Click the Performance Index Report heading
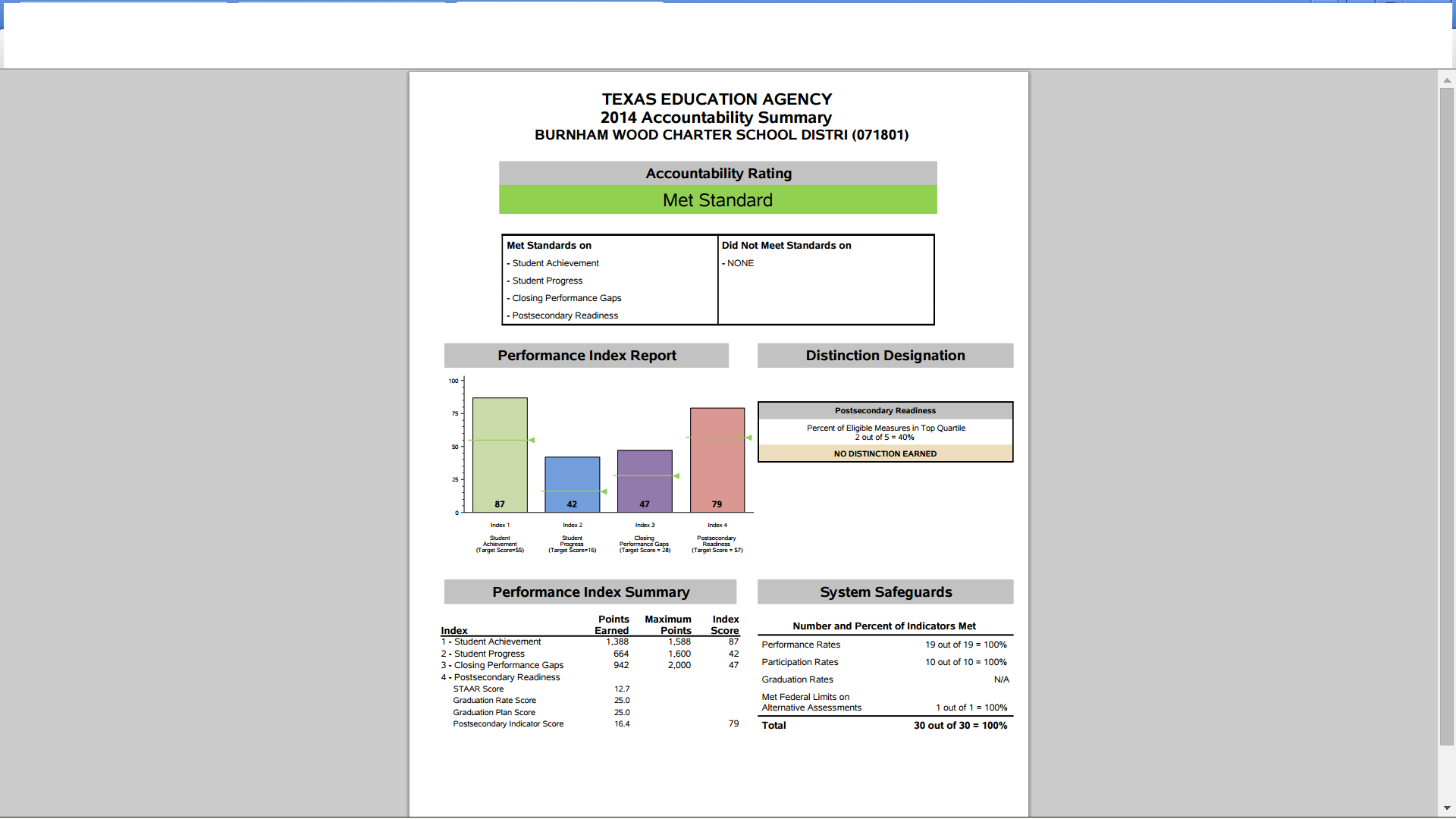 point(586,356)
